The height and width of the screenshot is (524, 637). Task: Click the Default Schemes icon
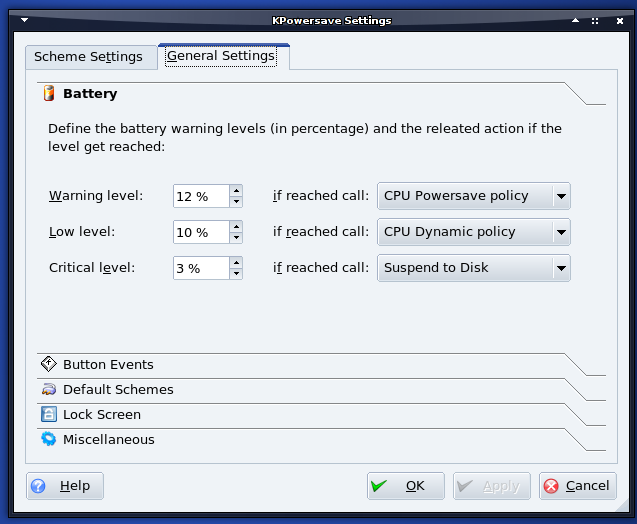[49, 389]
